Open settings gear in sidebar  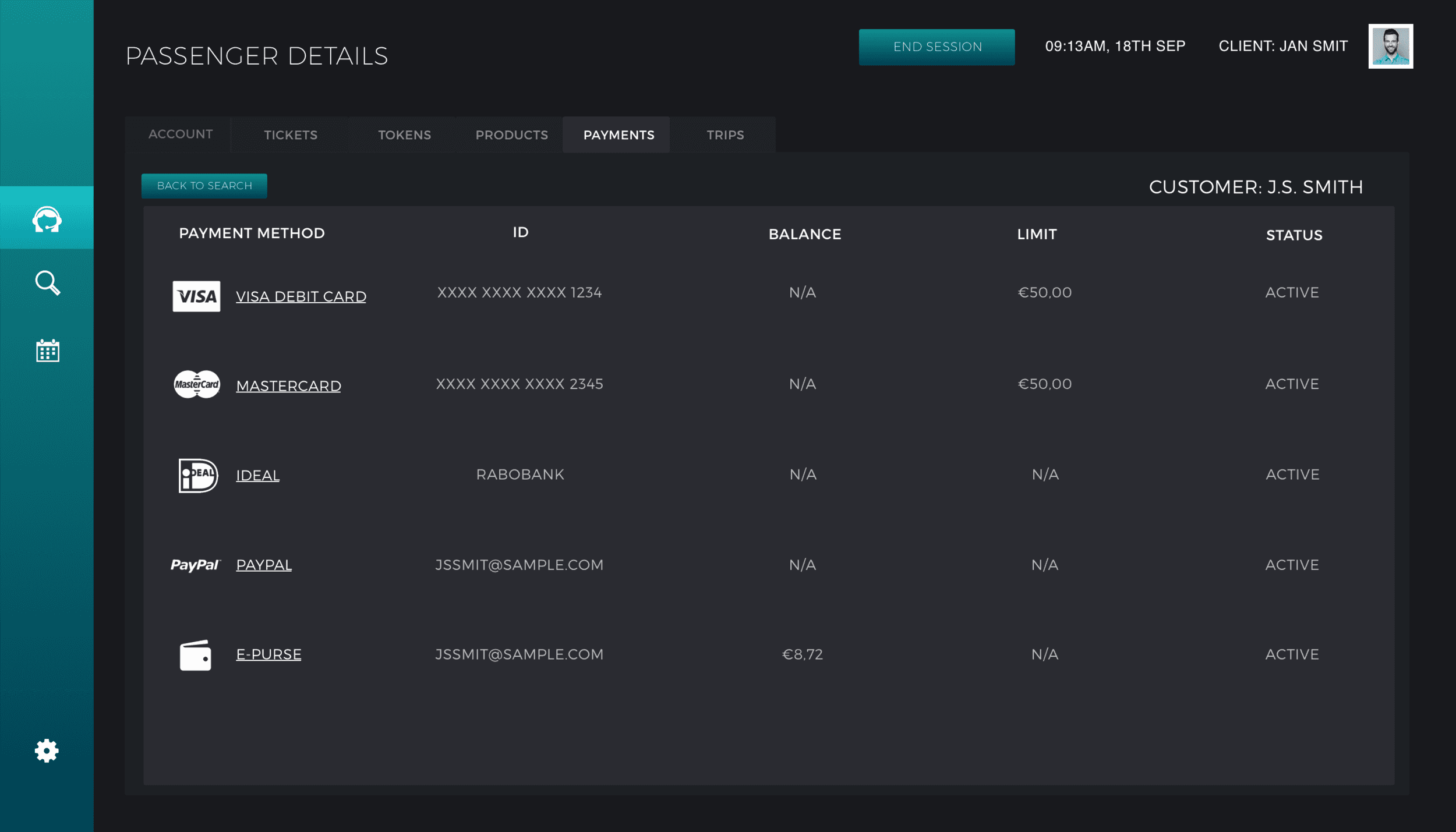47,750
